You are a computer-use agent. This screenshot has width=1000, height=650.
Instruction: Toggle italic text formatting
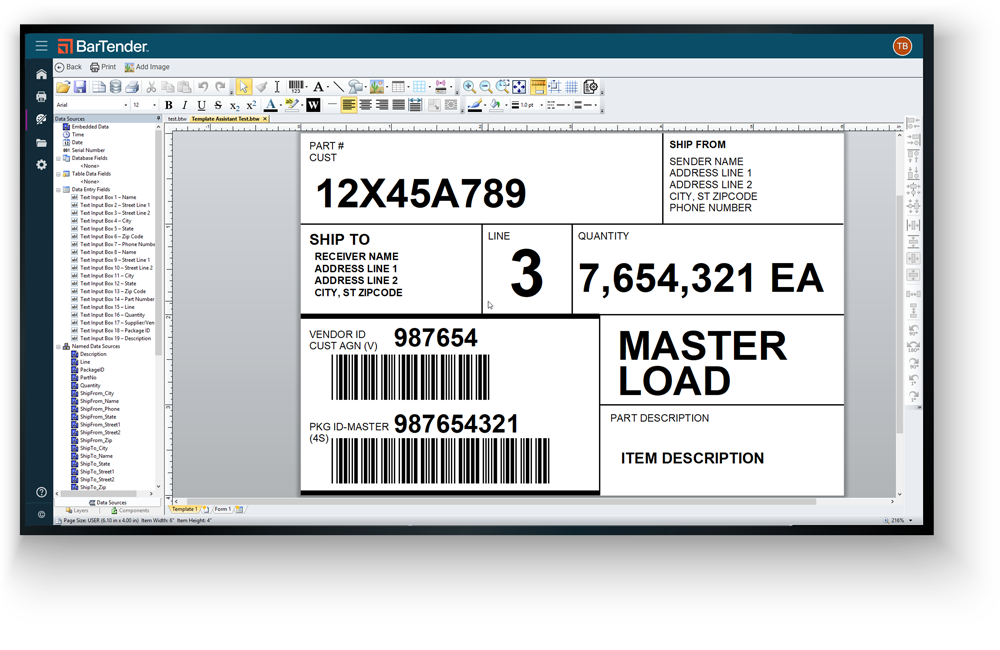pyautogui.click(x=185, y=104)
